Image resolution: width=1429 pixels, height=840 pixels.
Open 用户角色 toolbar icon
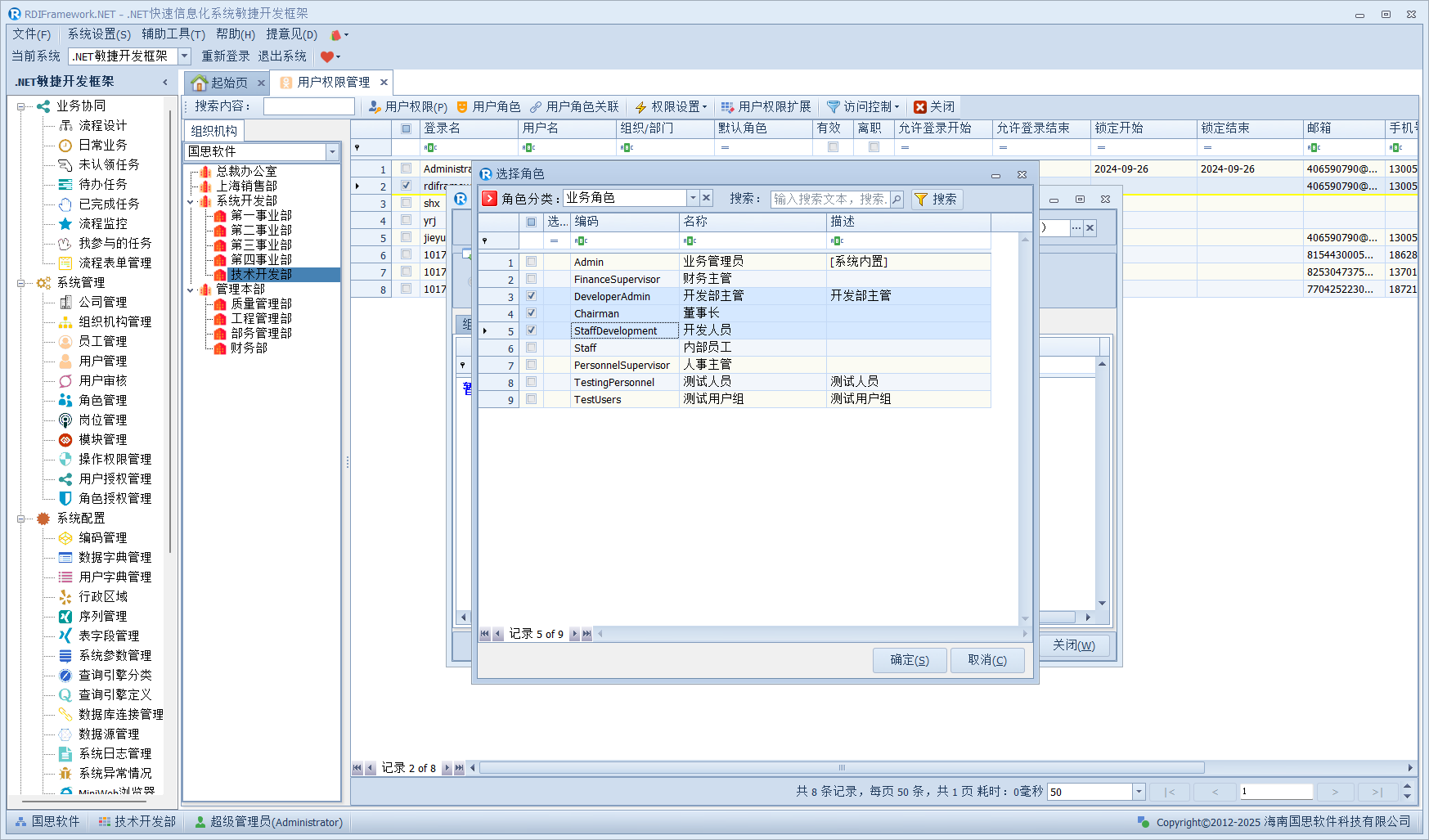(462, 107)
